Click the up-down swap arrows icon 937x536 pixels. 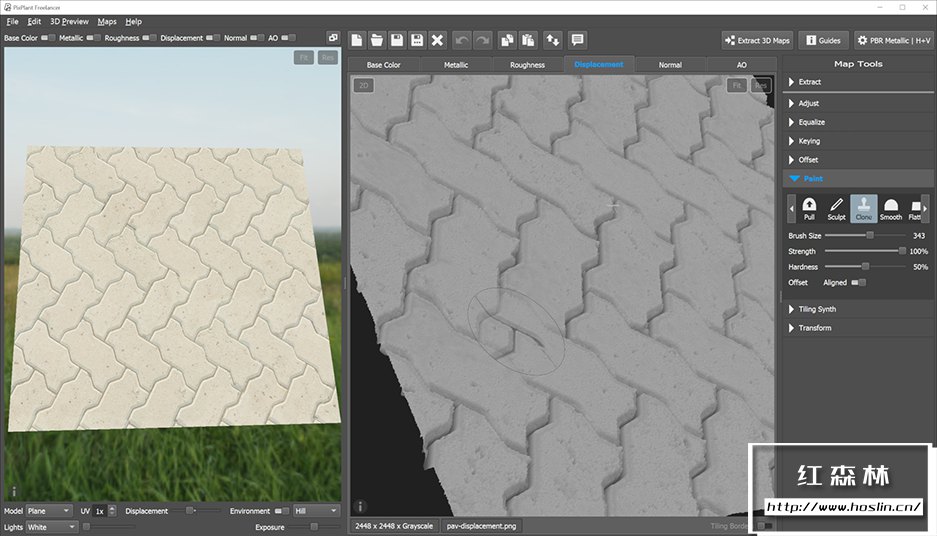tap(553, 40)
